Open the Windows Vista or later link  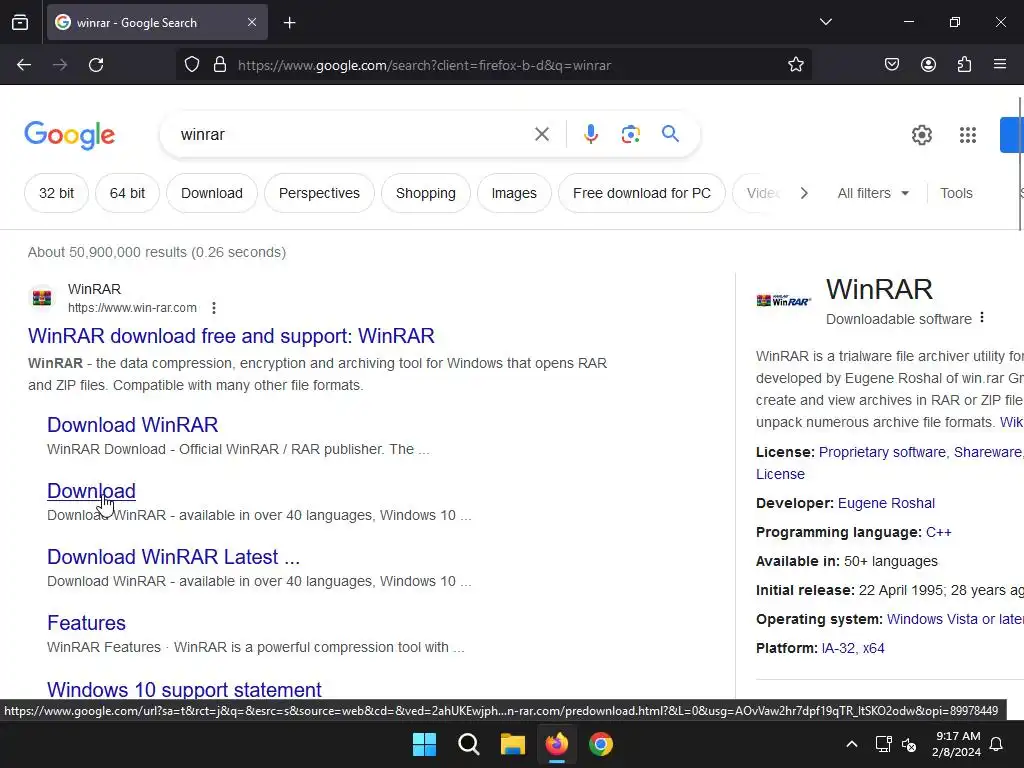click(x=955, y=619)
